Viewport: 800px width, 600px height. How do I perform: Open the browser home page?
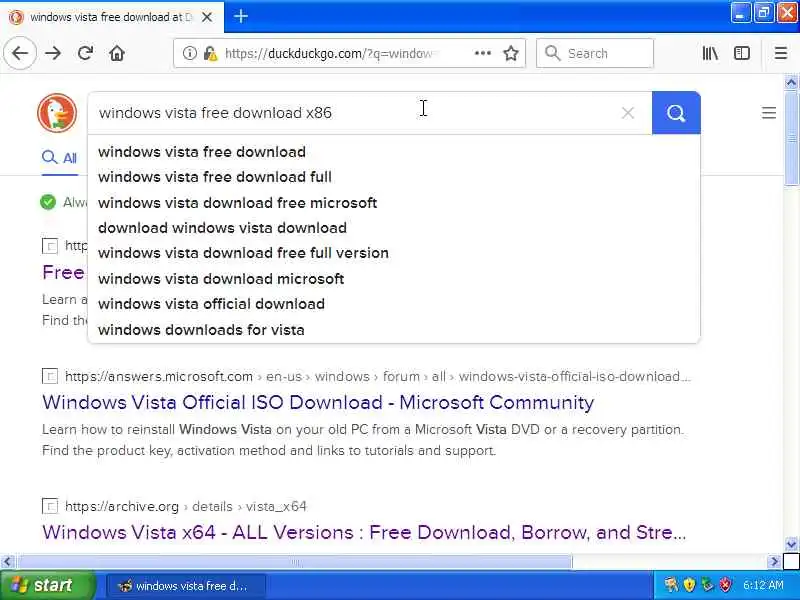point(117,53)
